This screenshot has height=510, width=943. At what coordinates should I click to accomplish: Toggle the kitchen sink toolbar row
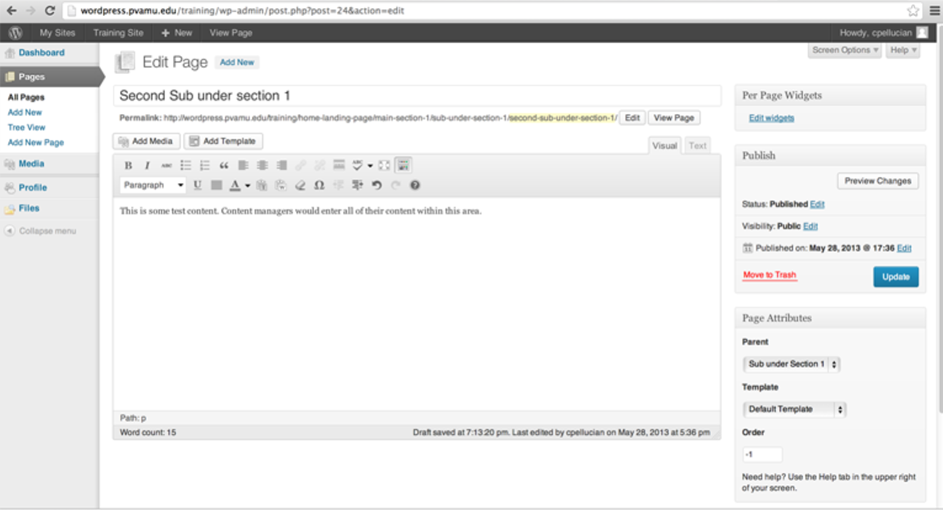403,165
